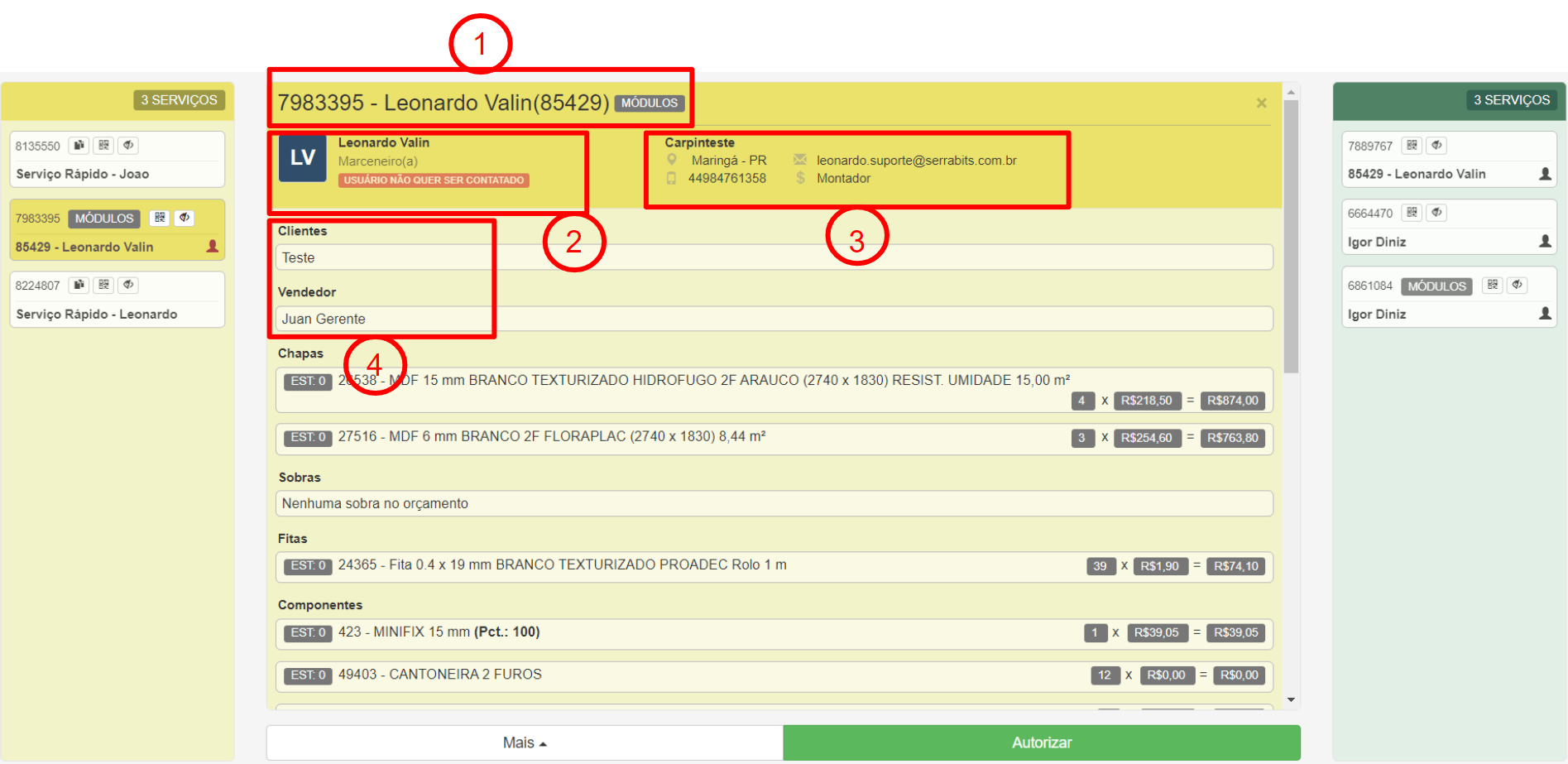Click the R$763,80 total for MDF 6 mm
The width and height of the screenshot is (1568, 764).
coord(1232,438)
